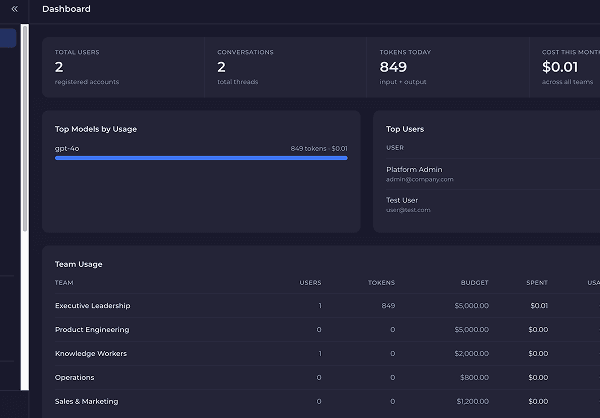Image resolution: width=600 pixels, height=418 pixels.
Task: Click the Top Users heading
Action: coord(405,129)
